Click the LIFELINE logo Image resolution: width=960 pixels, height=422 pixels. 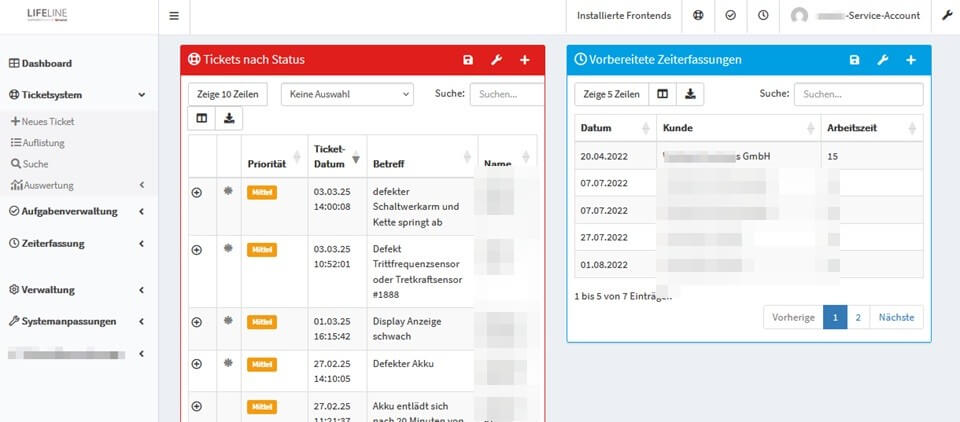click(x=47, y=16)
